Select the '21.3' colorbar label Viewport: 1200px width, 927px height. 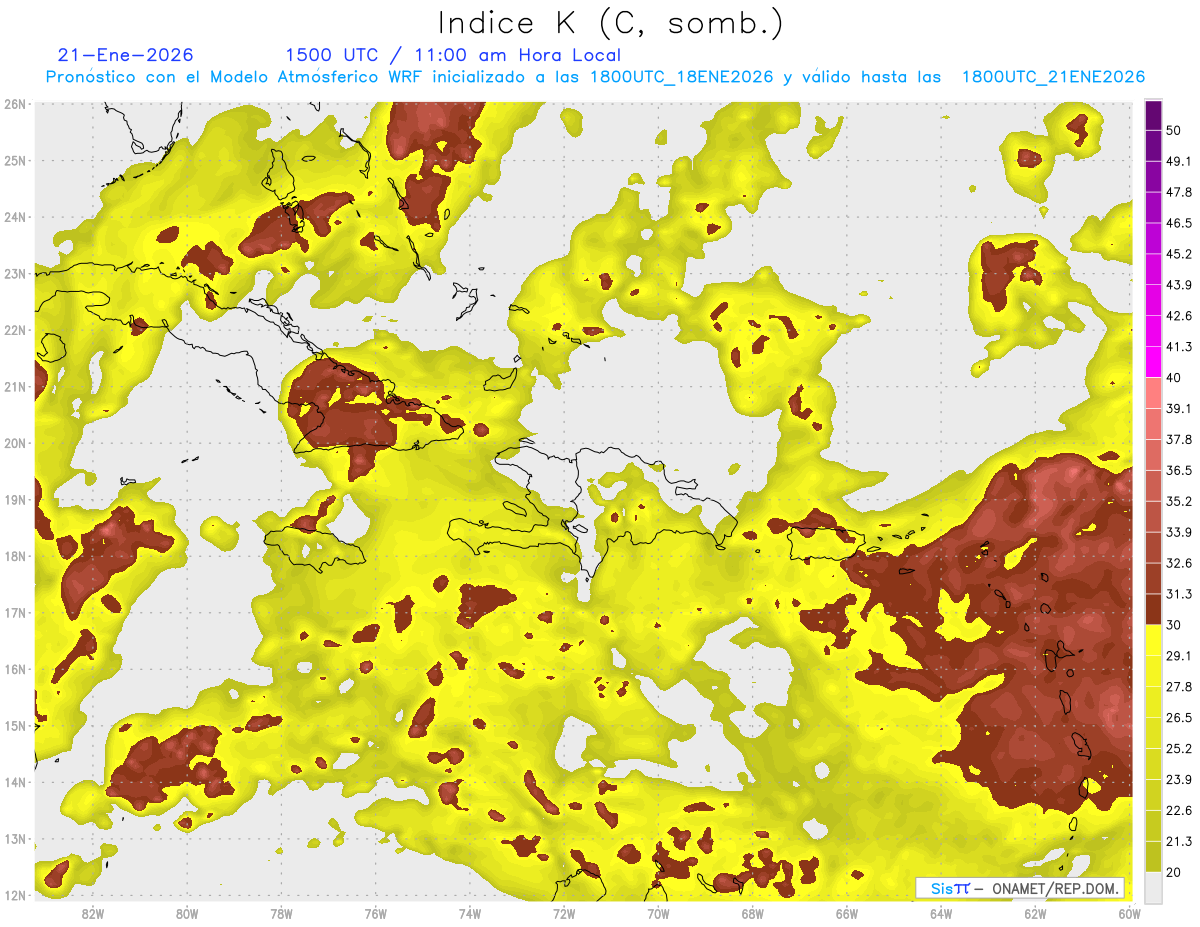pyautogui.click(x=1179, y=842)
